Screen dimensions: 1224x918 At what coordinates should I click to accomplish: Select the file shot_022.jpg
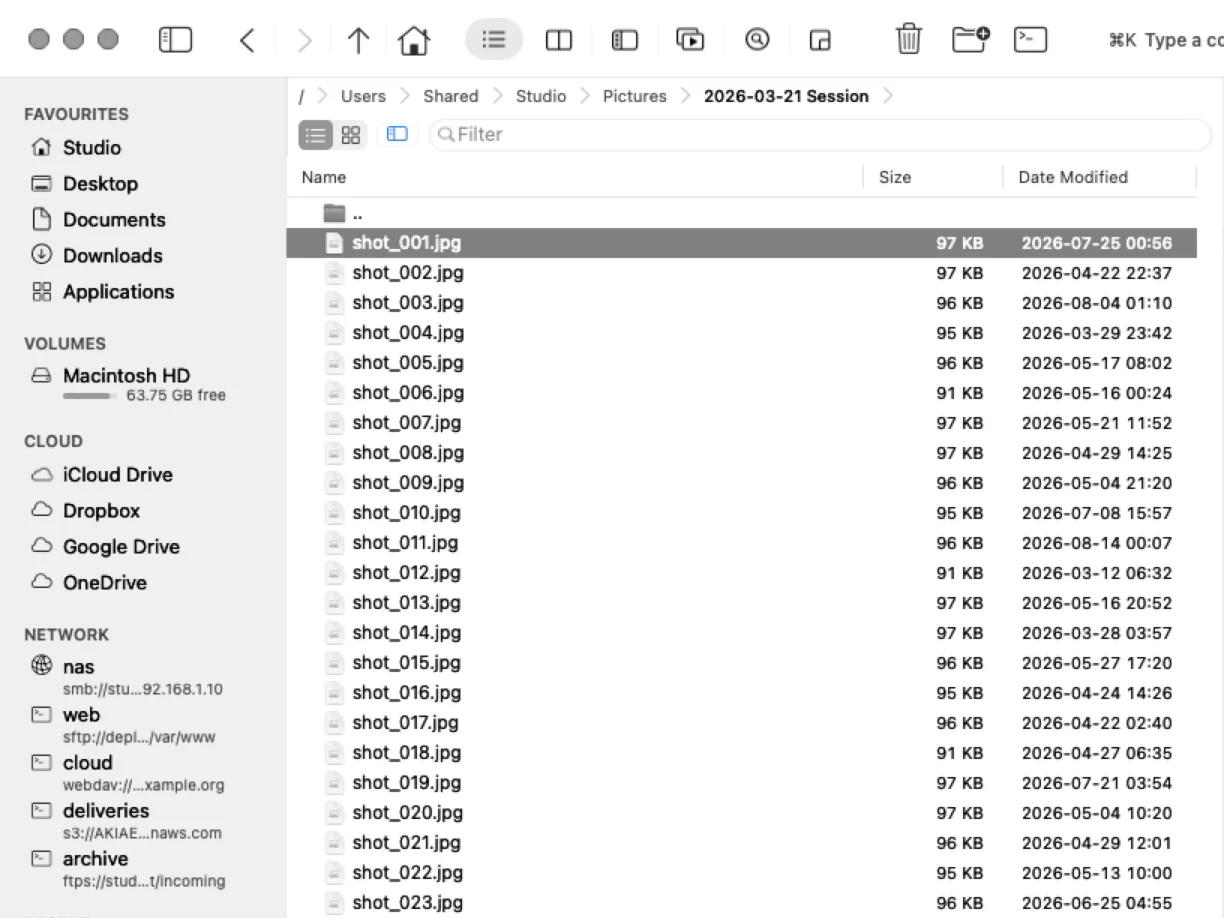pos(741,873)
